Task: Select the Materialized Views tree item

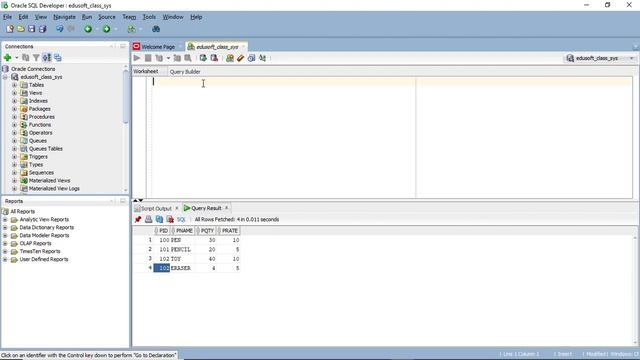Action: point(49,181)
